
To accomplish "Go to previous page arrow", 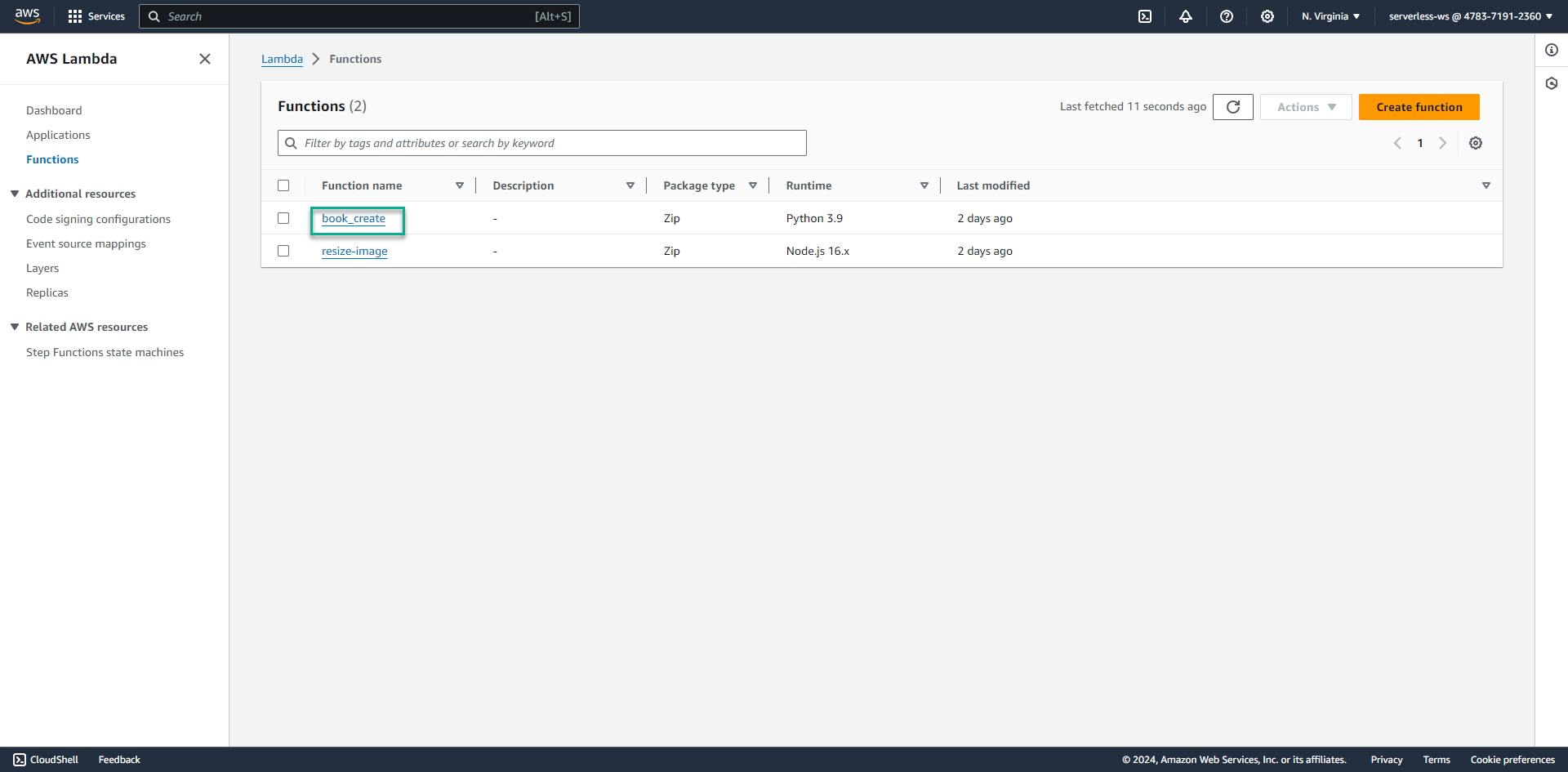I will (x=1397, y=143).
